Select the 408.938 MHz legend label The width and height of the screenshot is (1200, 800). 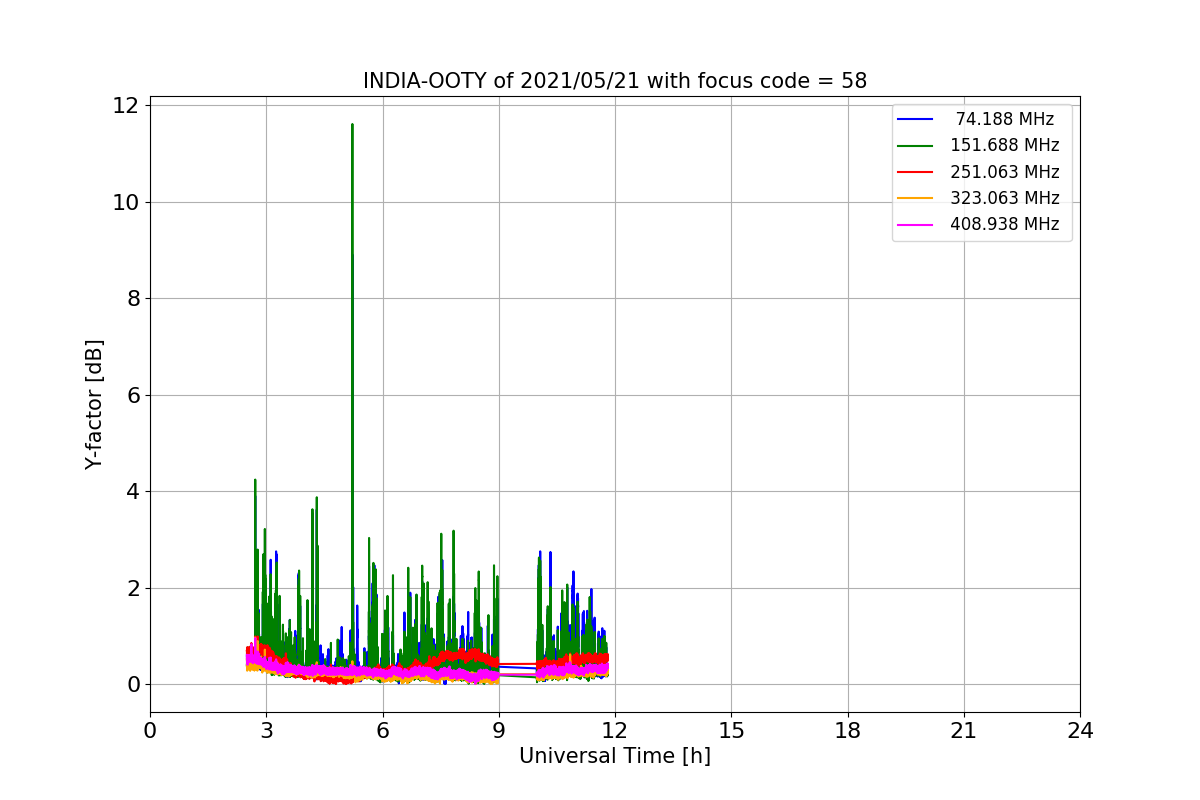point(1004,224)
